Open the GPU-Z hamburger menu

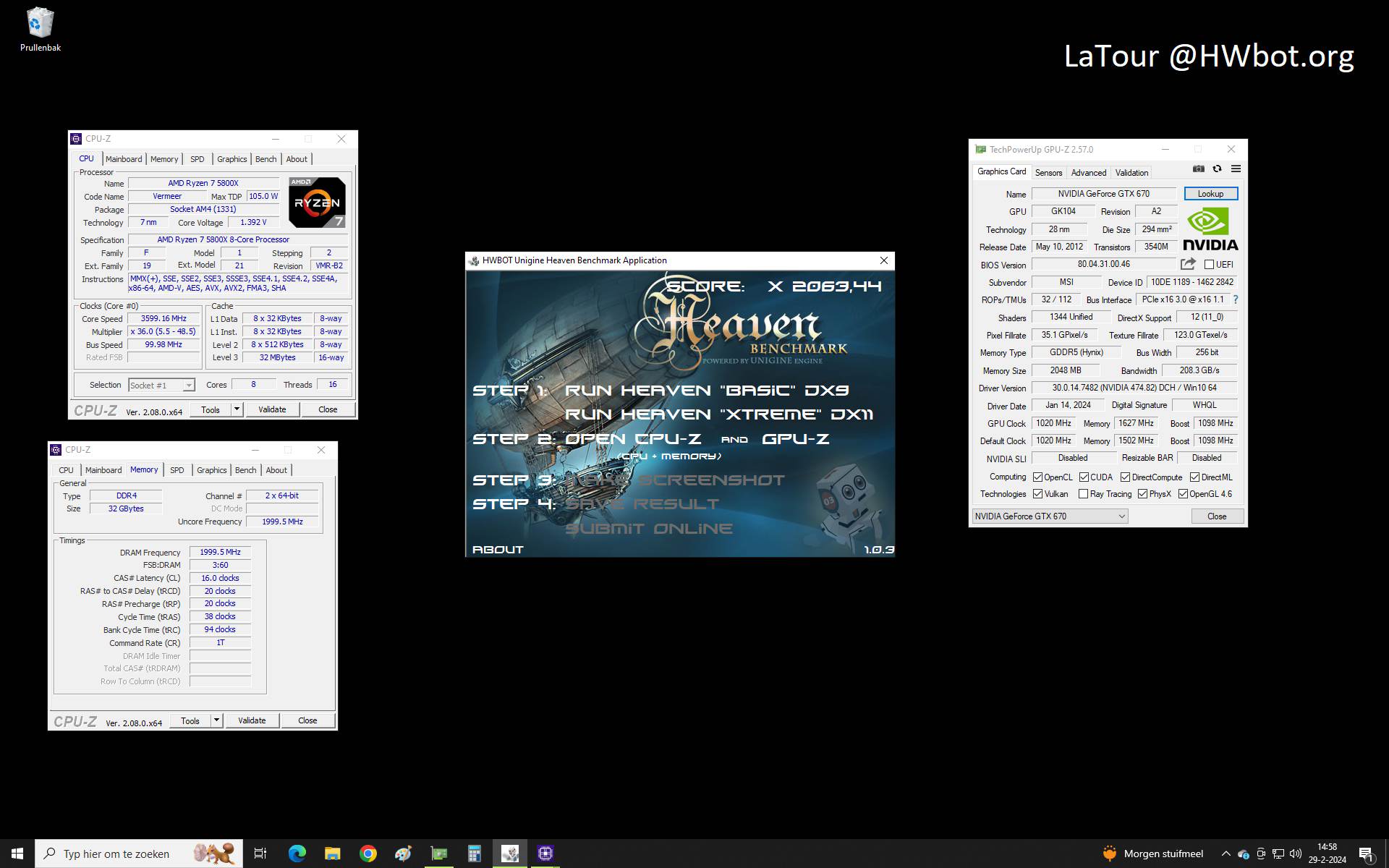[1236, 169]
